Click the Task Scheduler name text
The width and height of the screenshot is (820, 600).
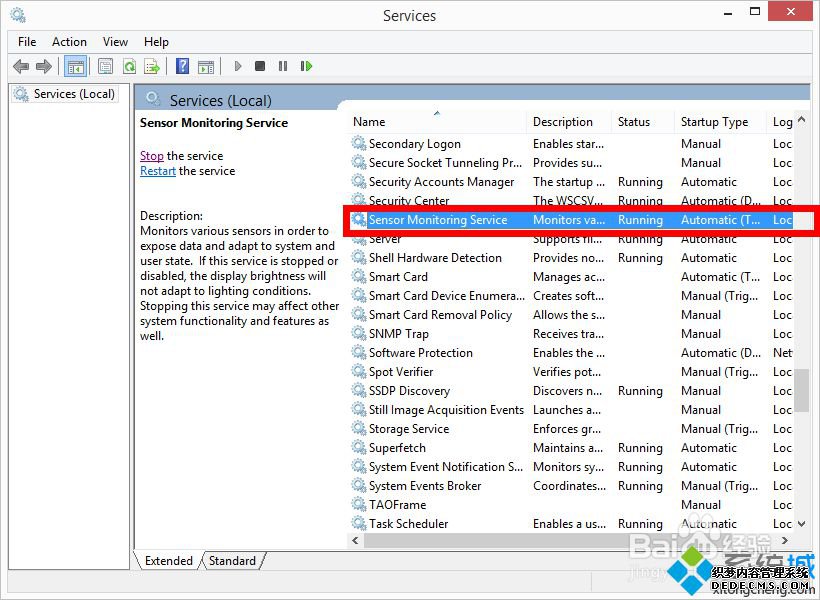tap(408, 524)
